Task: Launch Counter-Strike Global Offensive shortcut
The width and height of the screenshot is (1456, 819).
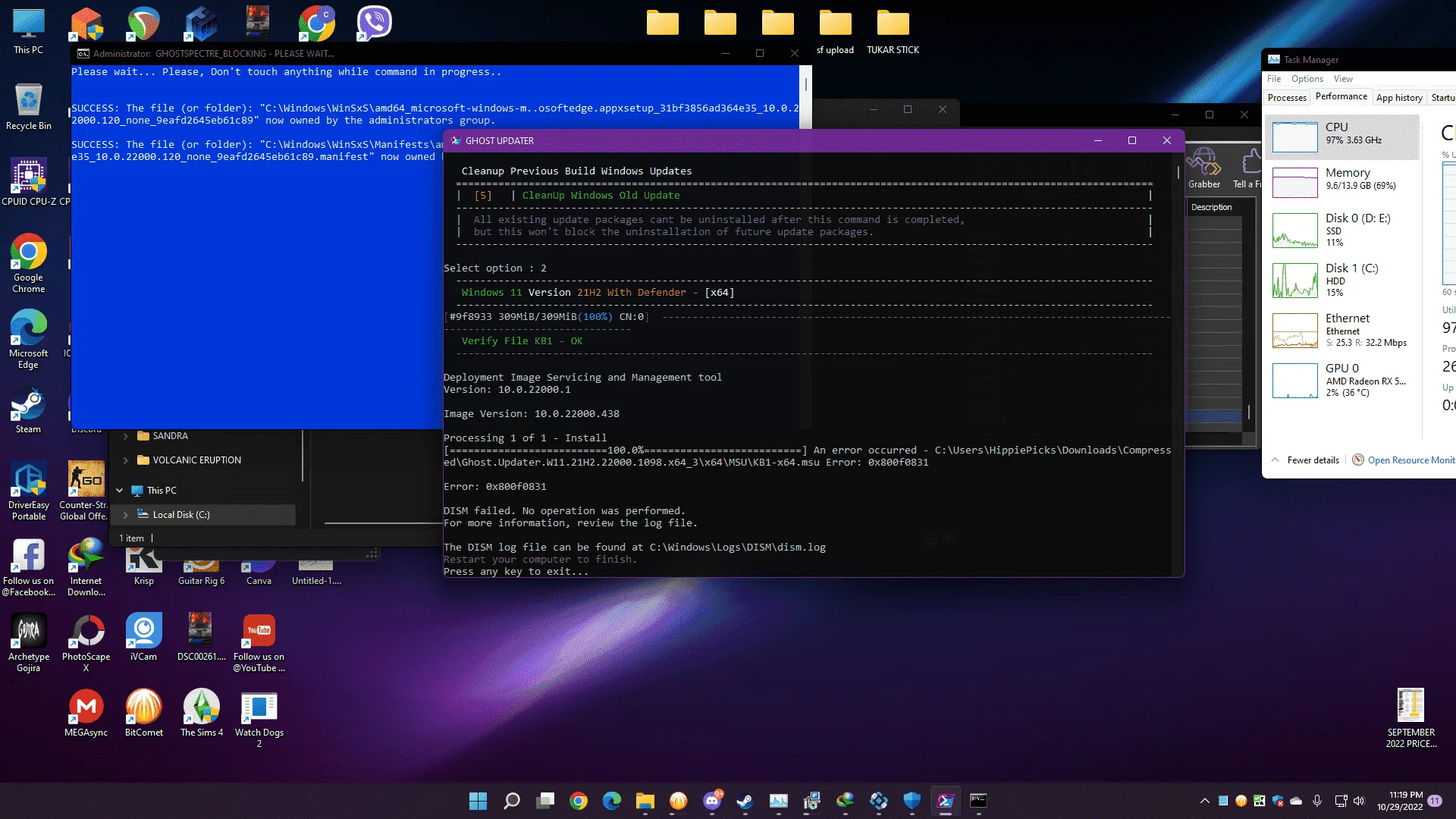Action: (86, 491)
